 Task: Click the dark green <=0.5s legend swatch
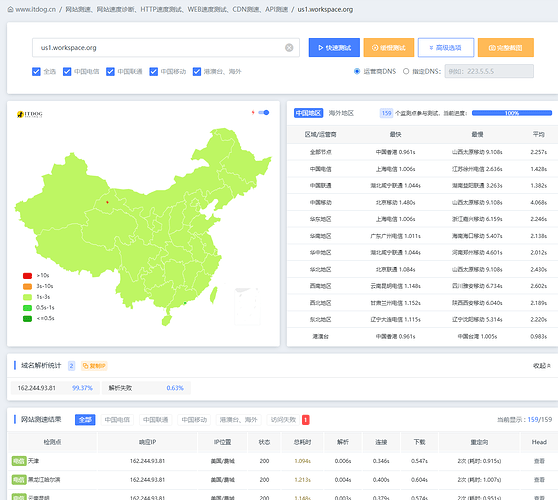point(27,319)
